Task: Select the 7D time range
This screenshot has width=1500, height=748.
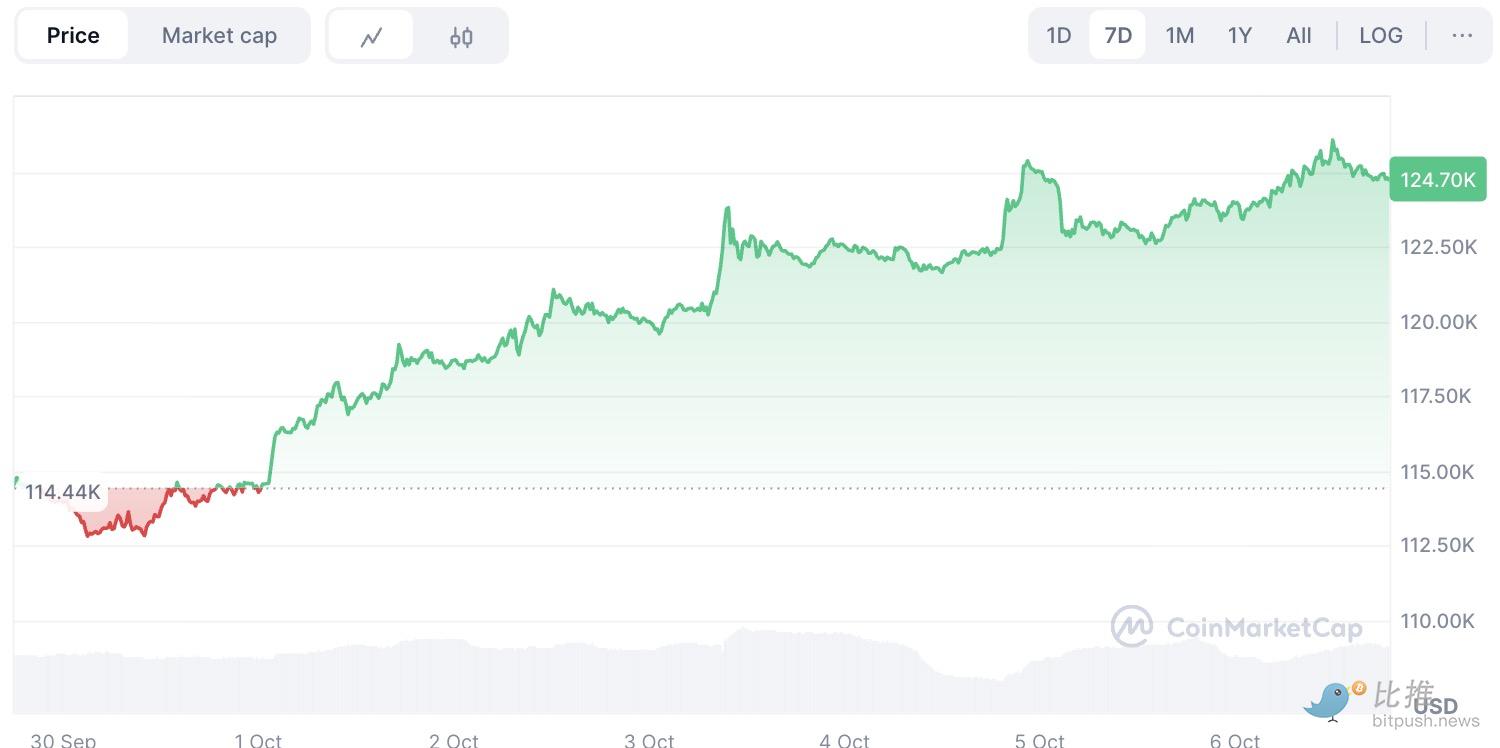Action: [1117, 36]
